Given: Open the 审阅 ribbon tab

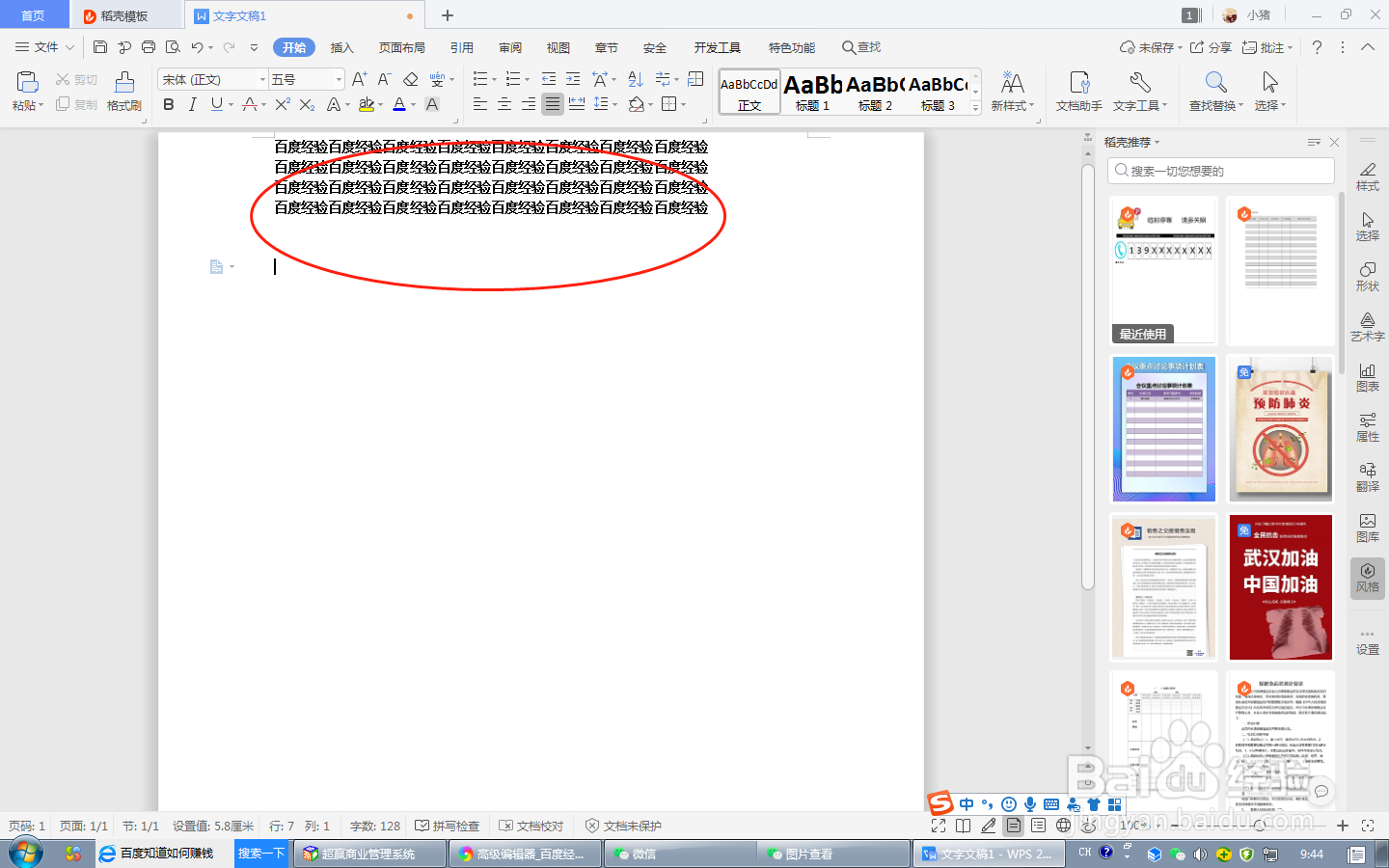Looking at the screenshot, I should click(510, 47).
